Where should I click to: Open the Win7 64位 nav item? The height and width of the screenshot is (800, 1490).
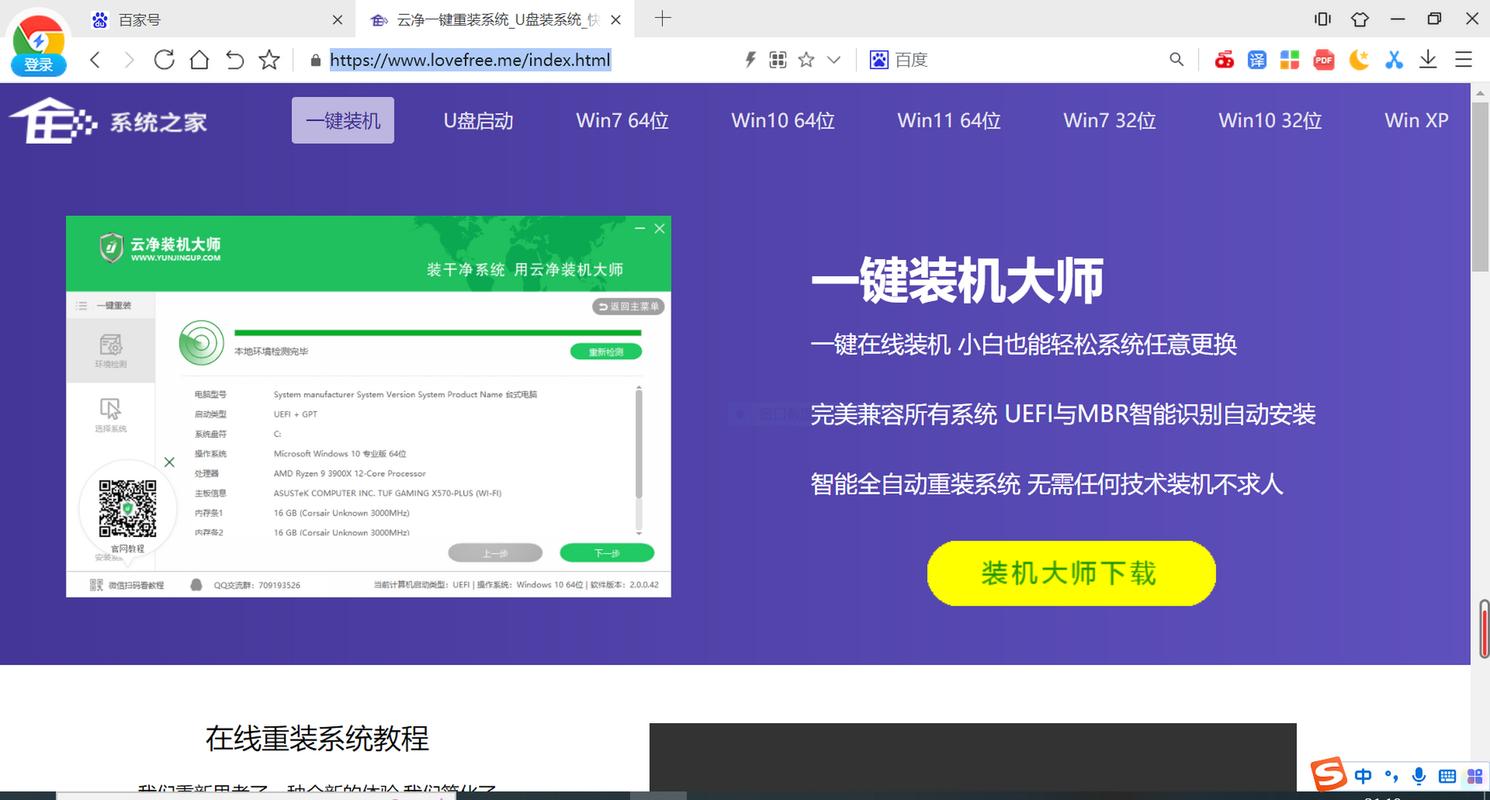pos(622,120)
